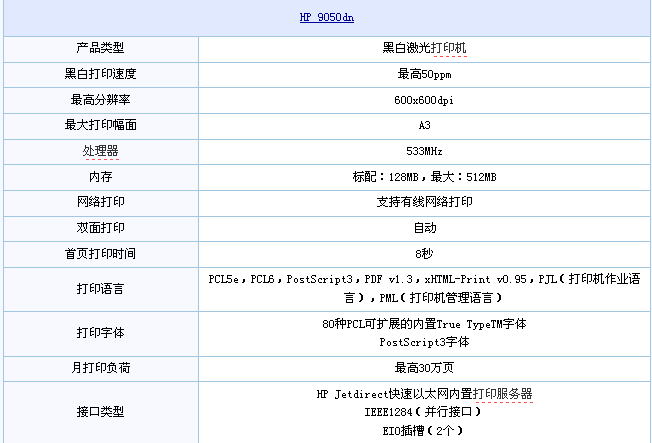The image size is (652, 443).
Task: Select the 接口类型 label cell
Action: [x=101, y=412]
